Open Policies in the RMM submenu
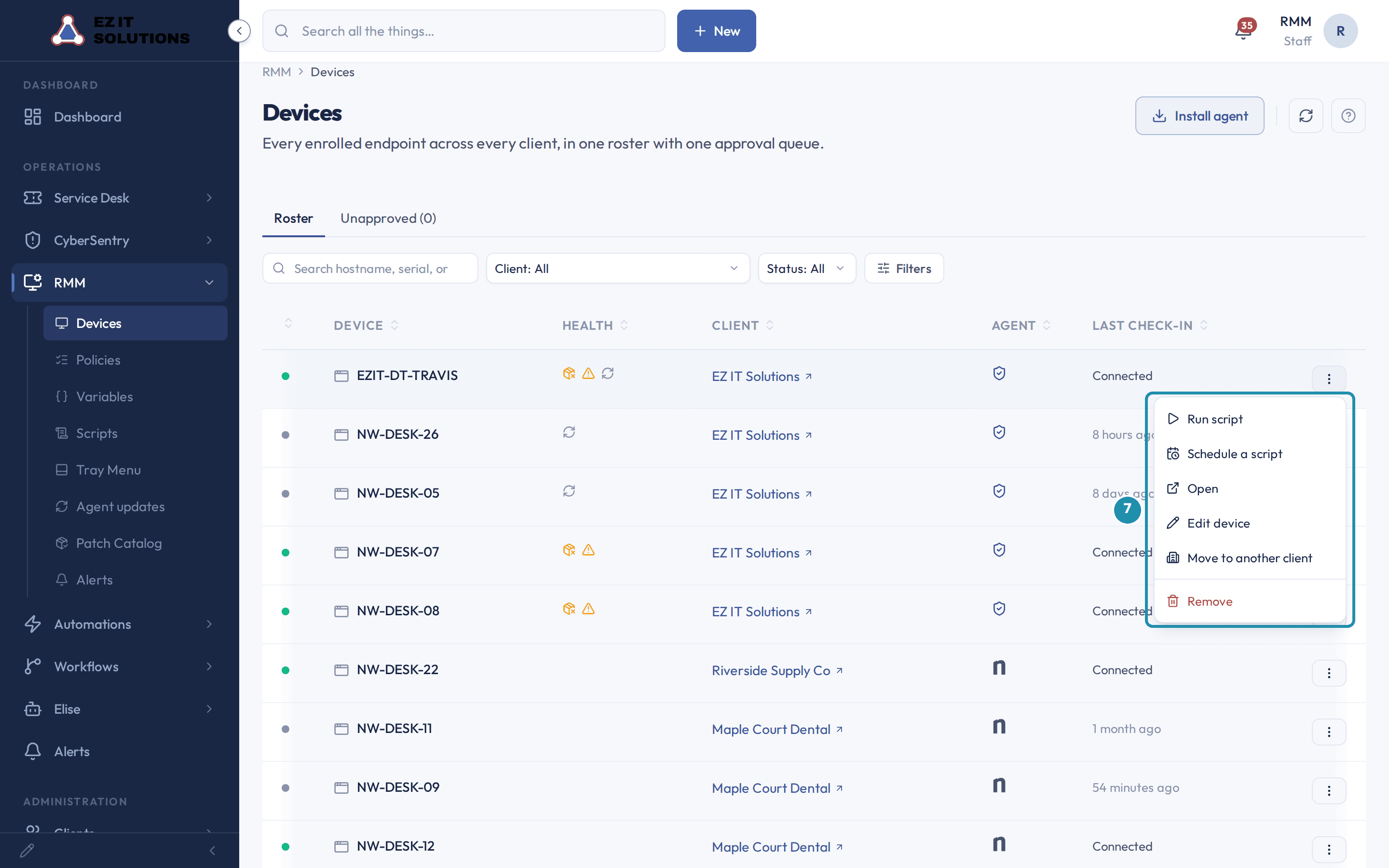The height and width of the screenshot is (868, 1389). click(x=136, y=360)
